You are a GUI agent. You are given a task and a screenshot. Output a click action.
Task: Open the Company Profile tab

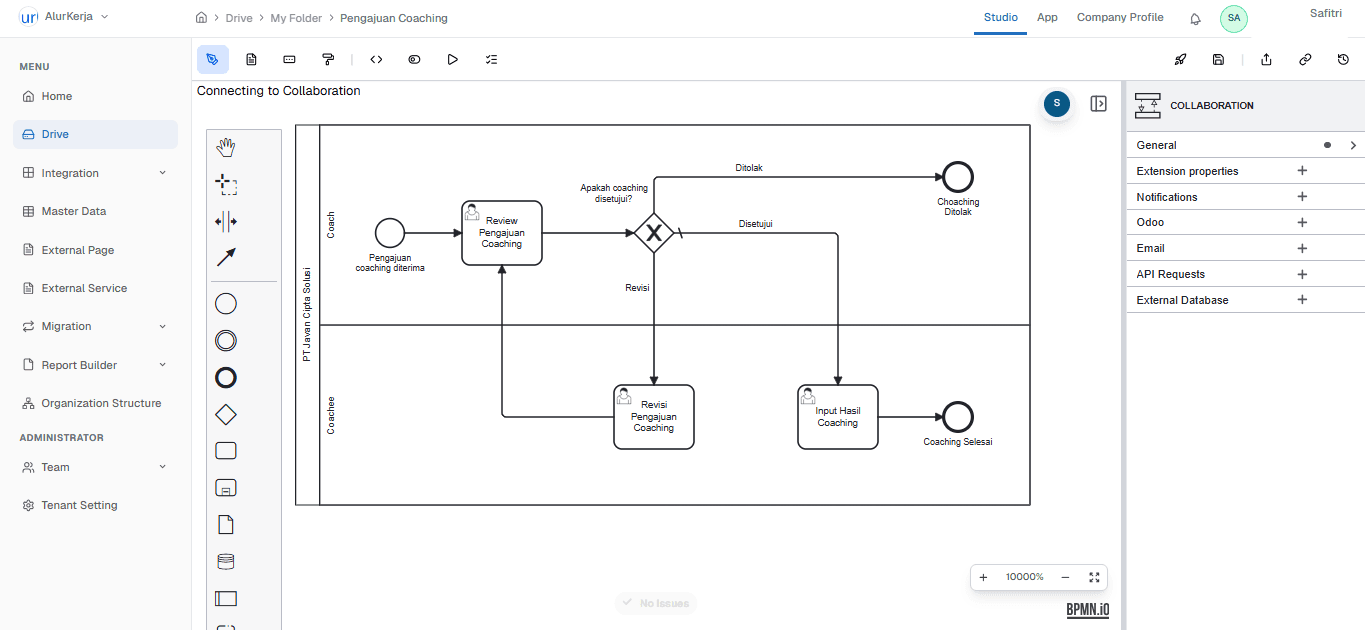tap(1120, 17)
